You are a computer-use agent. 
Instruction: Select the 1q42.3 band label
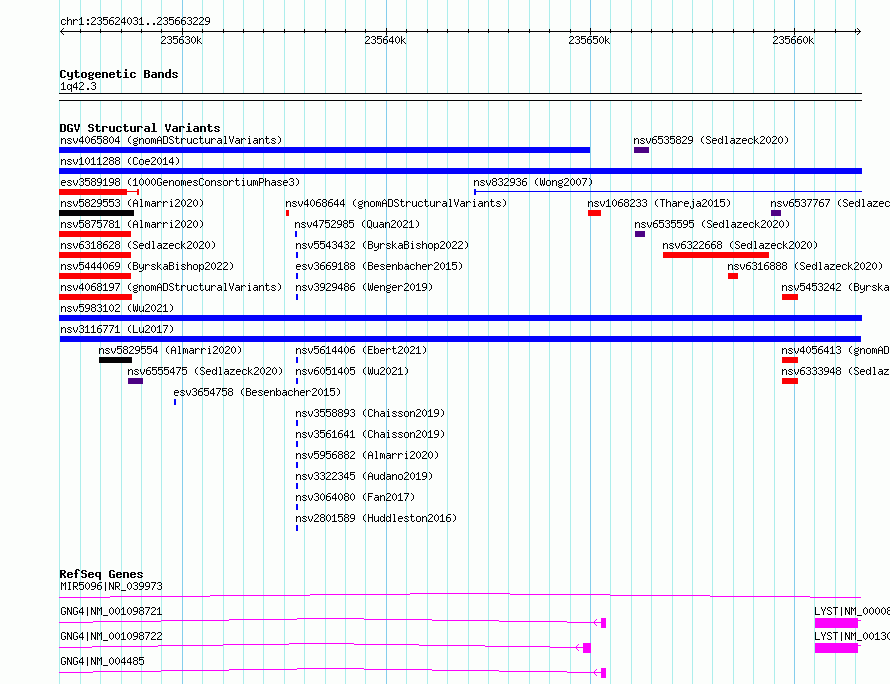click(78, 86)
